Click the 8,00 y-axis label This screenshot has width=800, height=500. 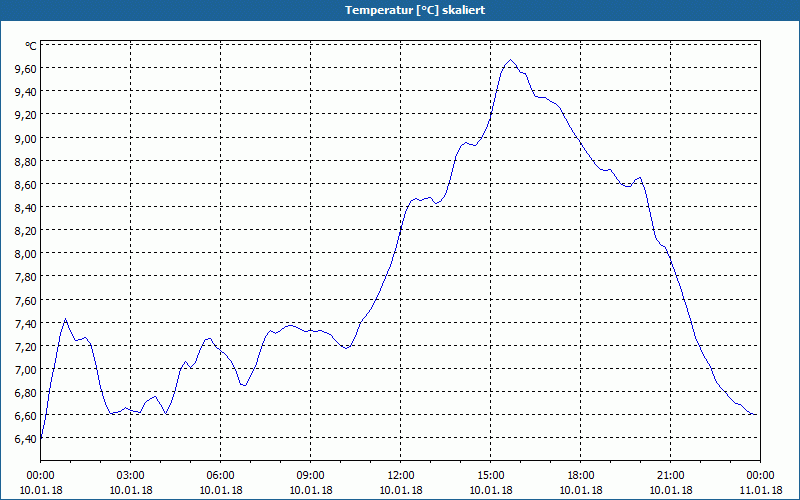click(x=27, y=254)
